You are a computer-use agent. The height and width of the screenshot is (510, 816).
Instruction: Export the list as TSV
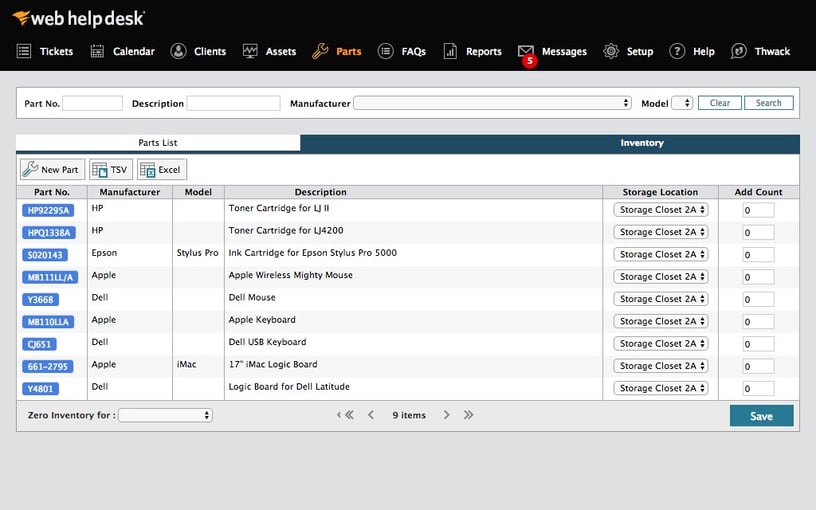pos(111,170)
